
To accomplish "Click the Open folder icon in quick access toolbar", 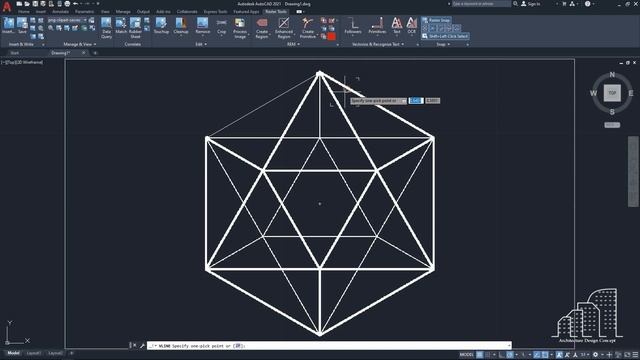I will point(27,4).
